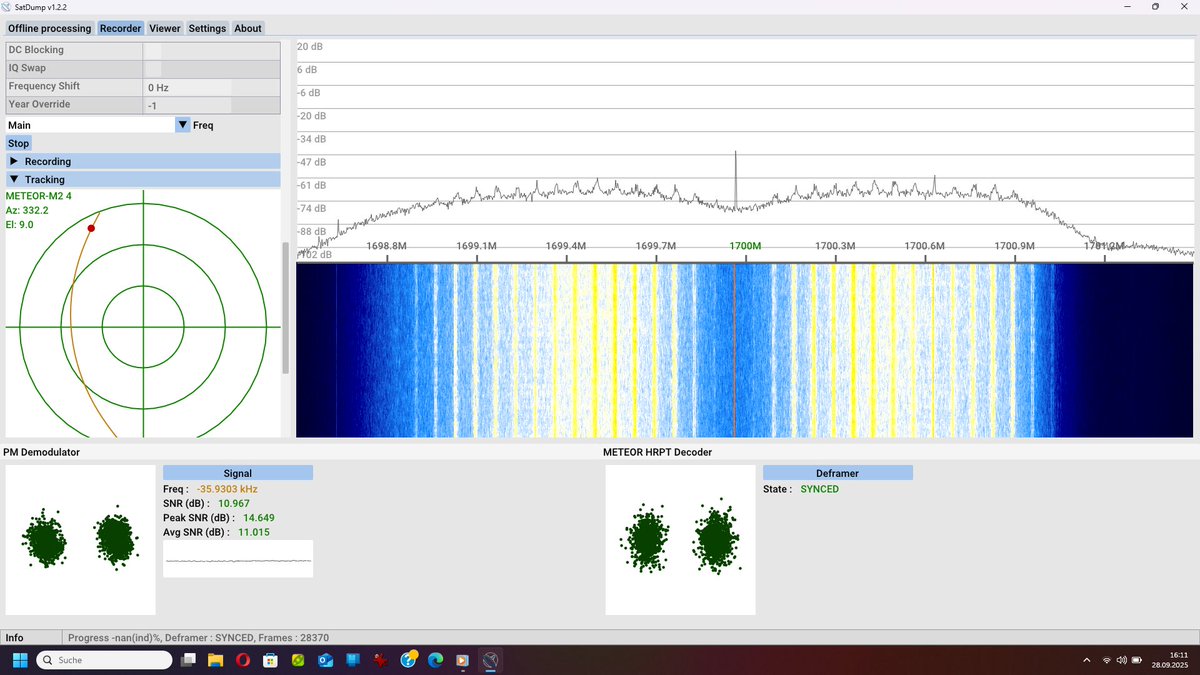Open the About tab
1200x675 pixels.
pyautogui.click(x=248, y=28)
